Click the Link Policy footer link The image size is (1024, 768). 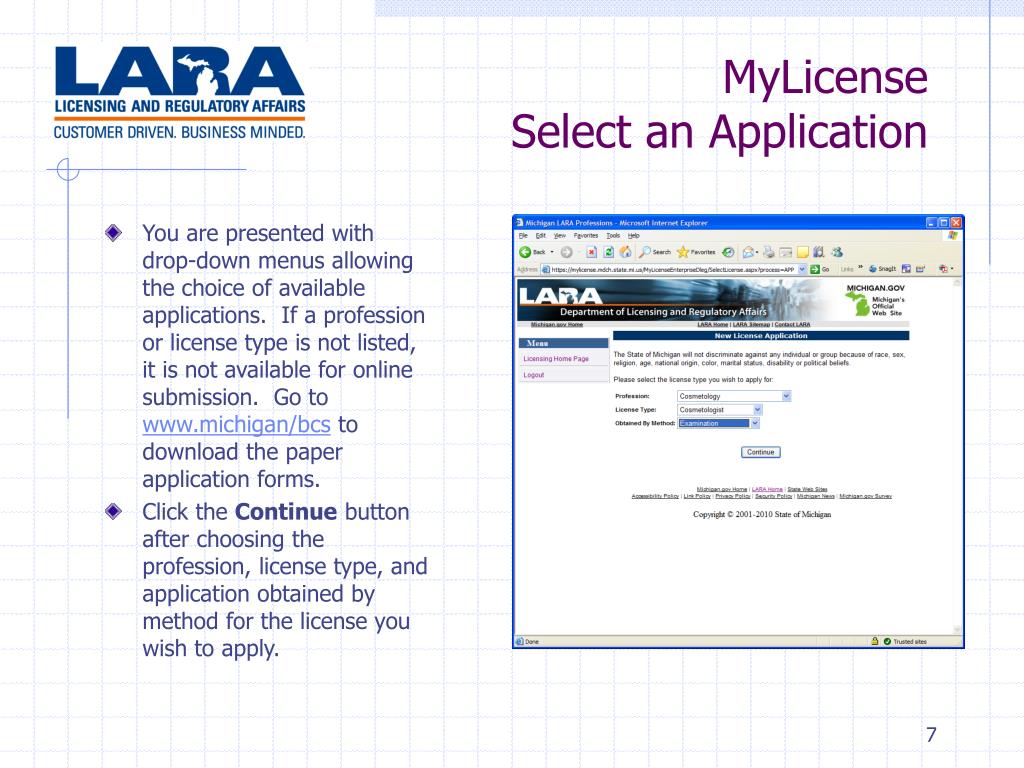697,496
